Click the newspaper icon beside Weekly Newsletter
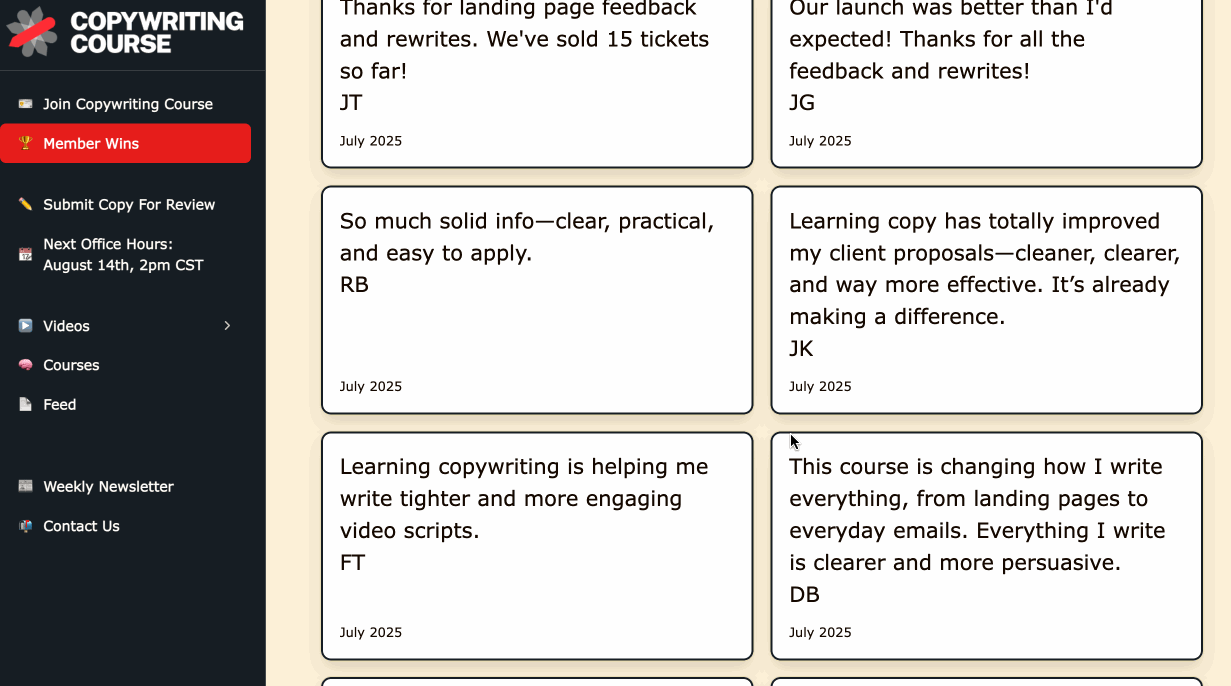This screenshot has width=1231, height=686. click(25, 487)
